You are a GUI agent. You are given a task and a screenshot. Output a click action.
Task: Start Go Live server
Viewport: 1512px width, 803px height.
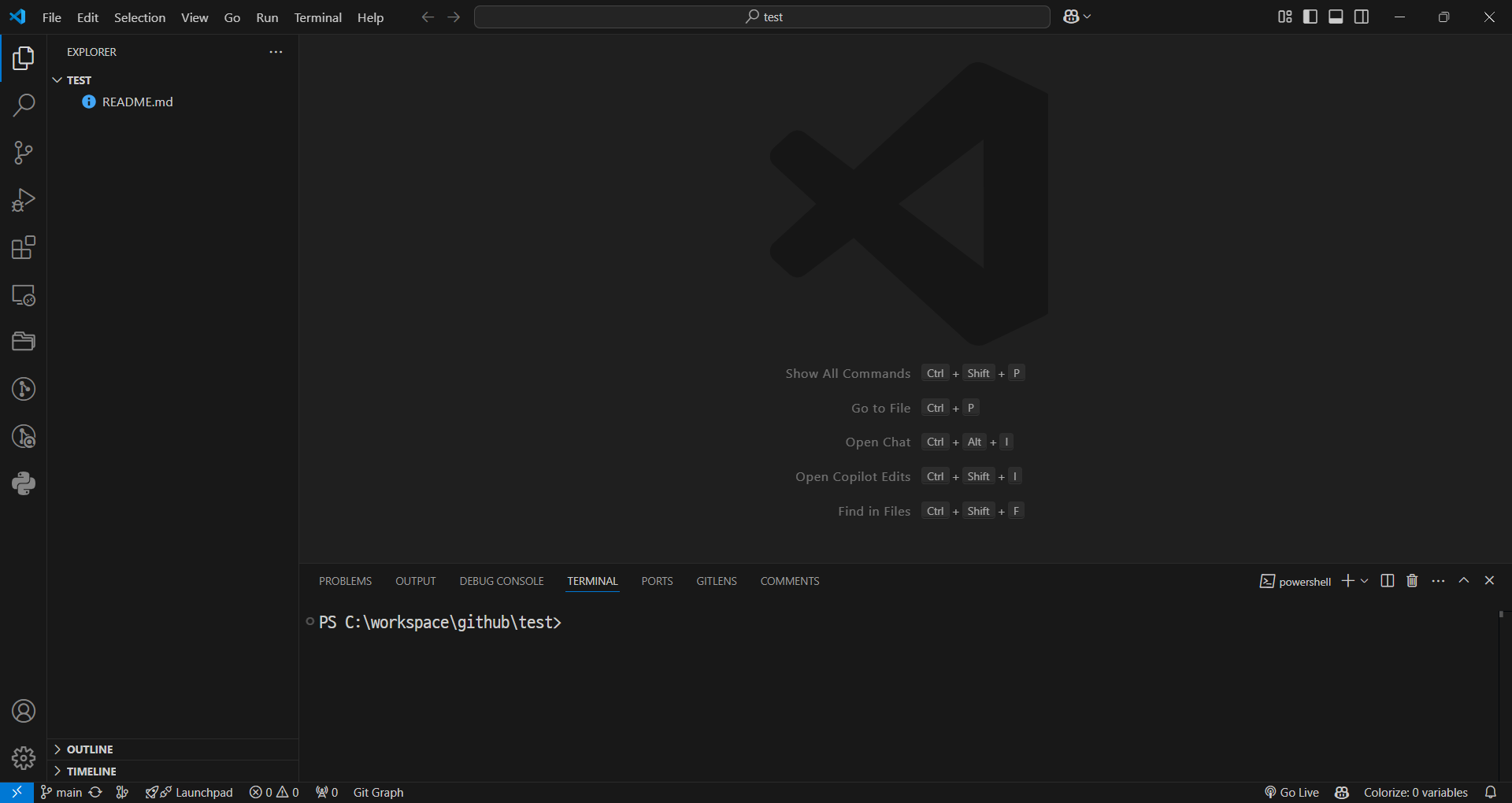(x=1291, y=792)
